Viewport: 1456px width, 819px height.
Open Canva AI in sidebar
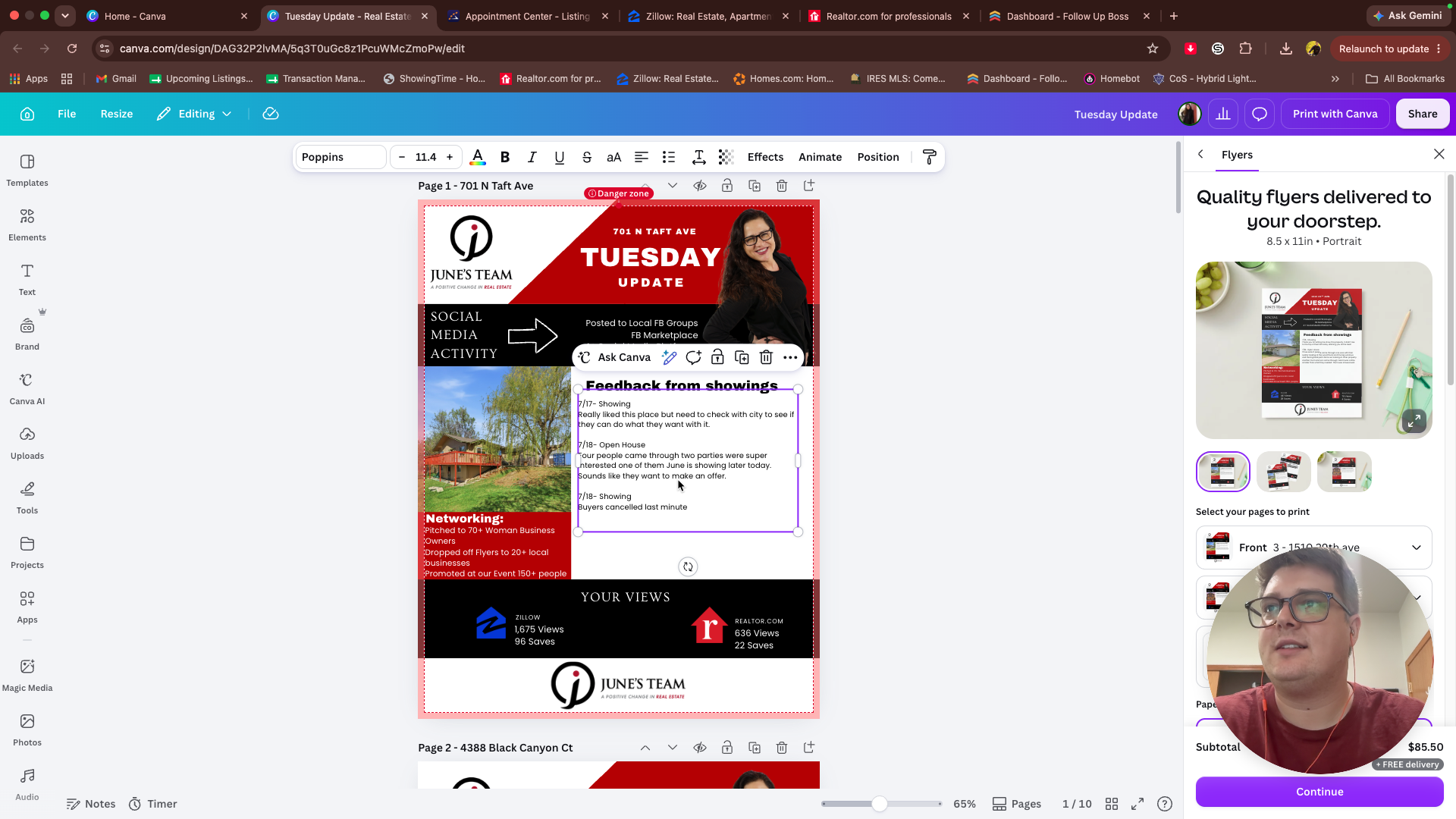point(27,388)
